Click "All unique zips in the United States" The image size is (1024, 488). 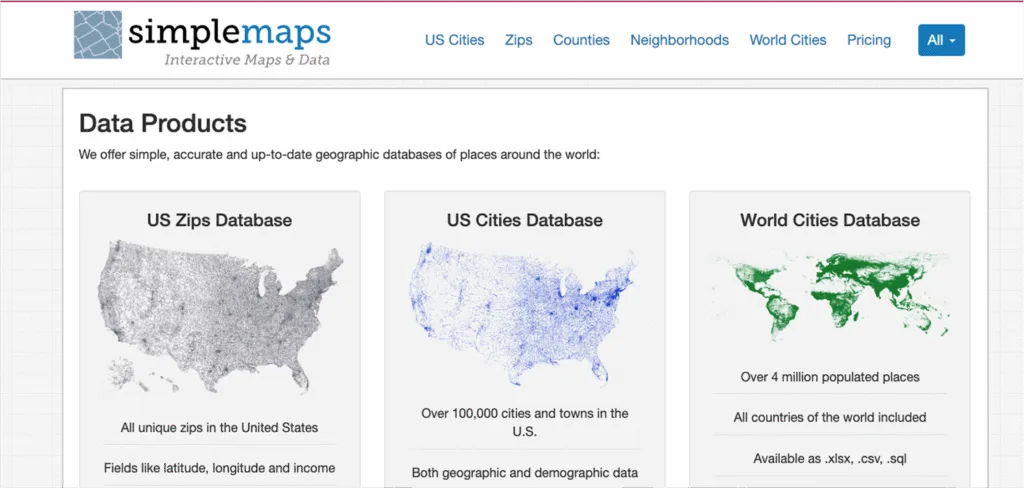220,427
